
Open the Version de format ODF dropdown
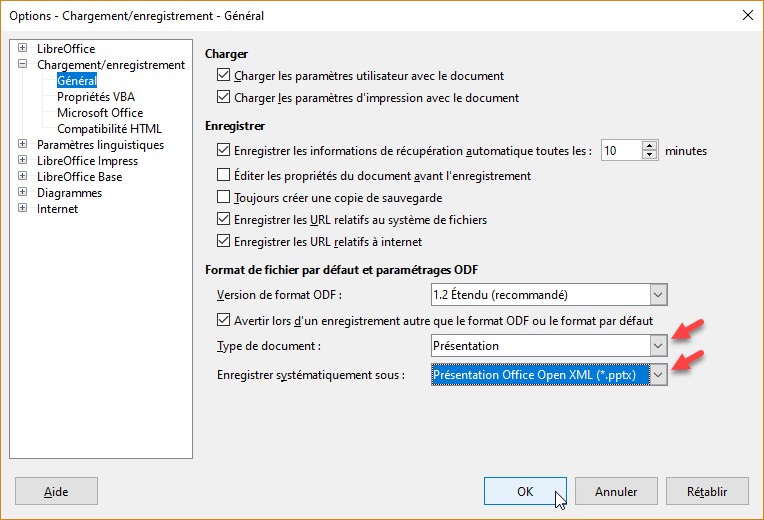pos(657,294)
